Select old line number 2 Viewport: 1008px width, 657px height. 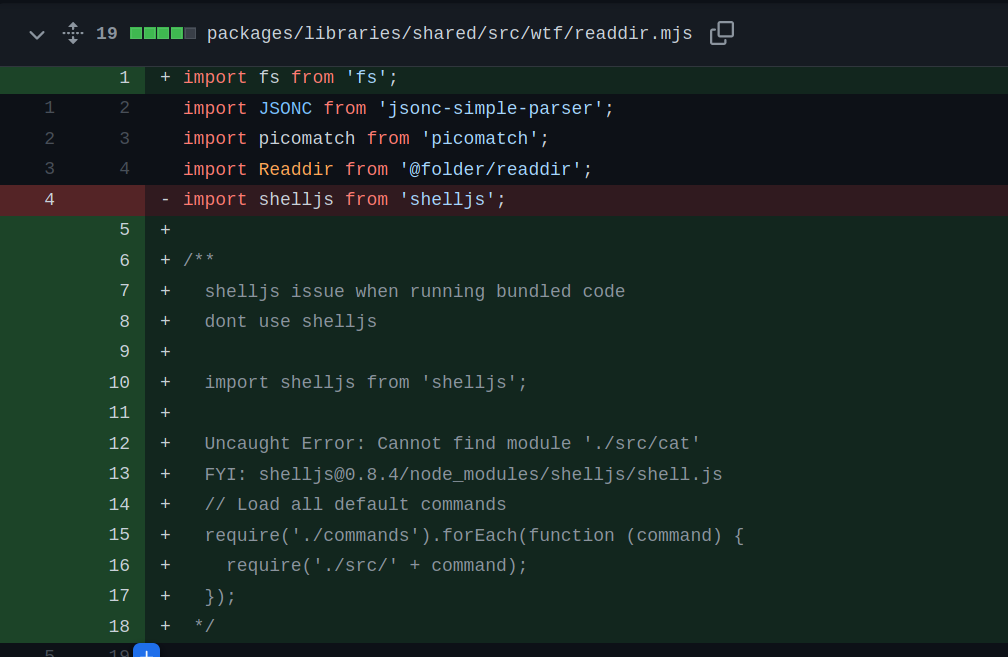click(x=50, y=138)
